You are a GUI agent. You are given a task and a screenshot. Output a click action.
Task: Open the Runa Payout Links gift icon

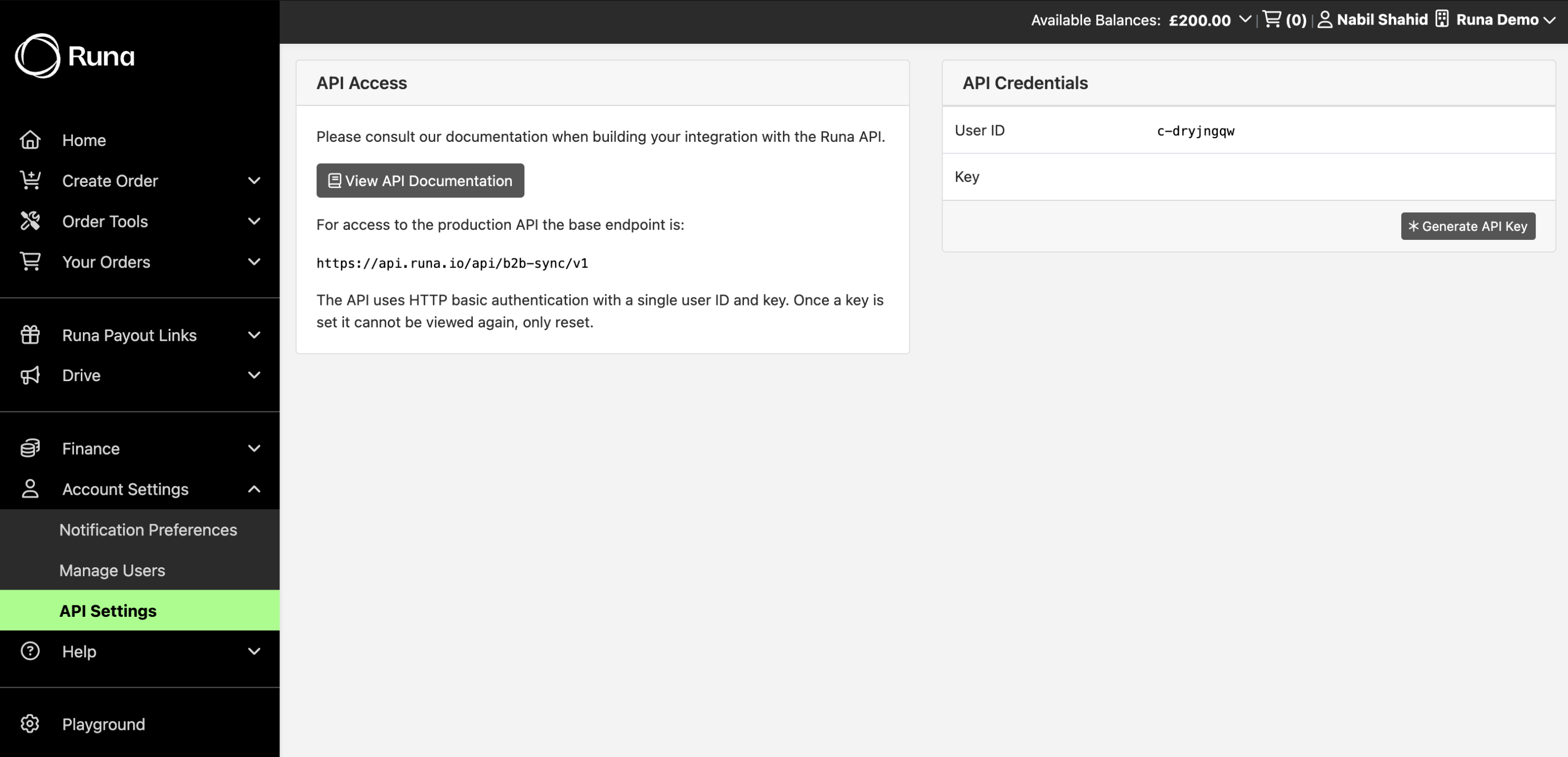30,334
